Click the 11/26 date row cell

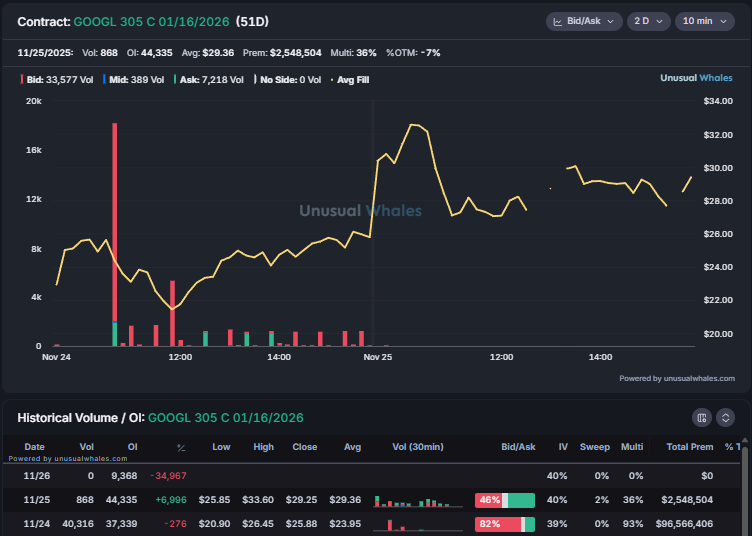(x=36, y=476)
